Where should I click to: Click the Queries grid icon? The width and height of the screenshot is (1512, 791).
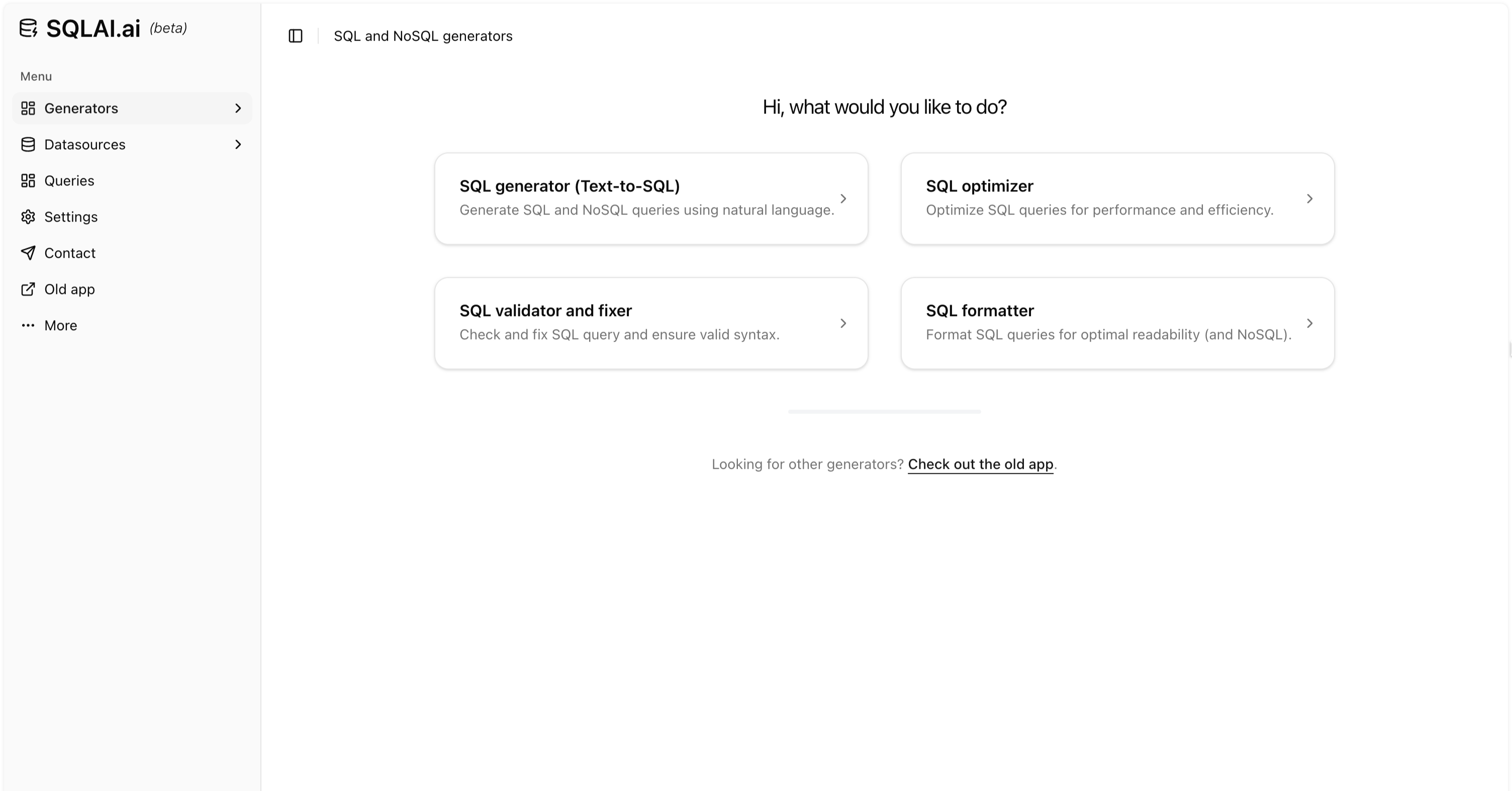[x=28, y=181]
